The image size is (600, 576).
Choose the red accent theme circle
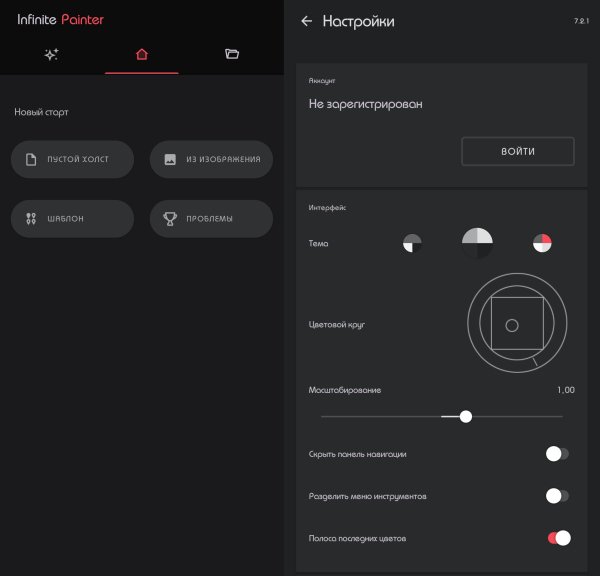tap(542, 243)
